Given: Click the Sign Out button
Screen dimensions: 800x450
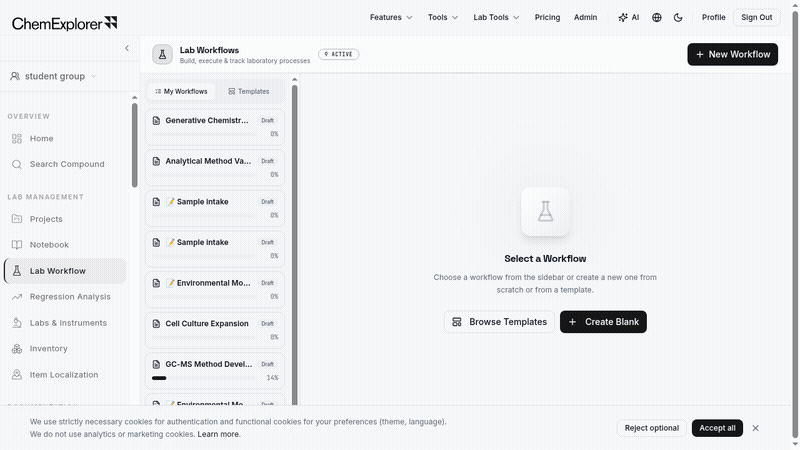Looking at the screenshot, I should click(757, 17).
